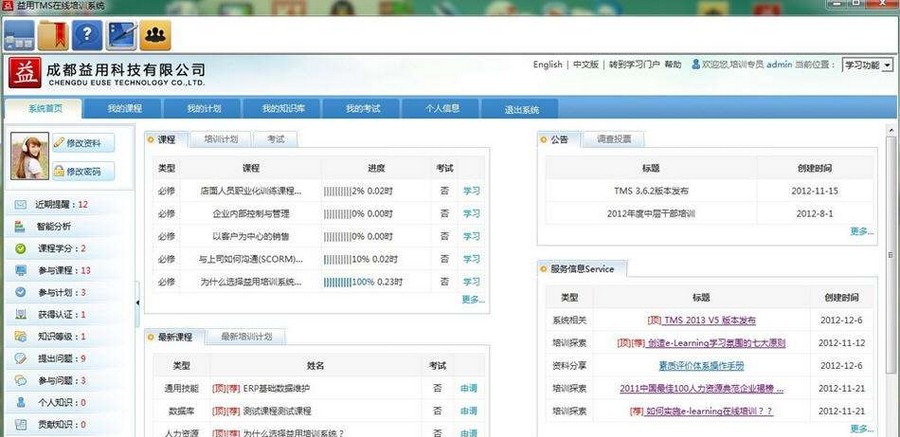Screen dimensions: 900x437
Task: Open the 2011中国最佳100人力资源 link
Action: pos(701,389)
